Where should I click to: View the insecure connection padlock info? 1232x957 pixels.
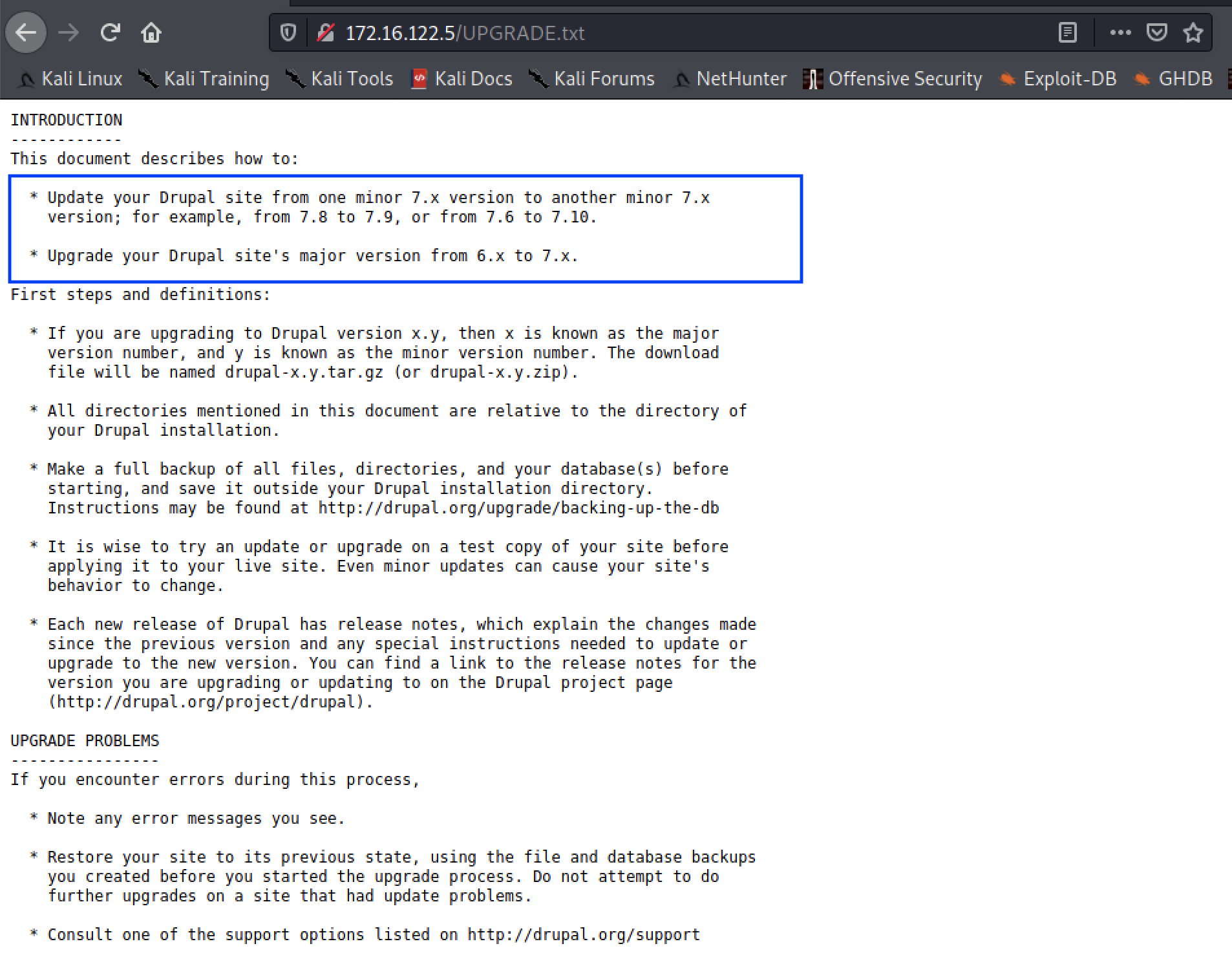325,32
